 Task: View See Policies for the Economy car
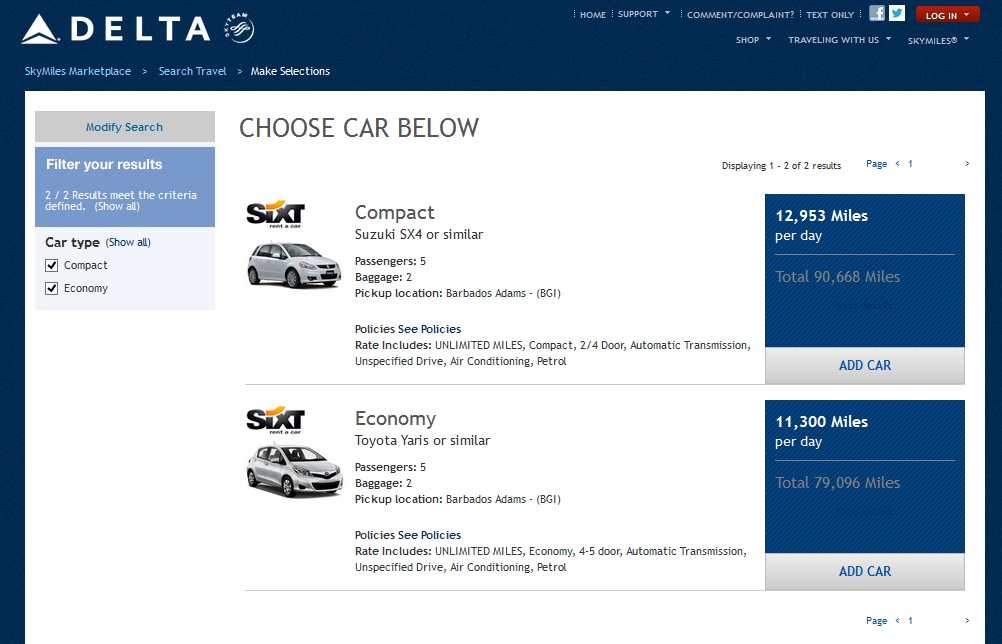tap(429, 535)
